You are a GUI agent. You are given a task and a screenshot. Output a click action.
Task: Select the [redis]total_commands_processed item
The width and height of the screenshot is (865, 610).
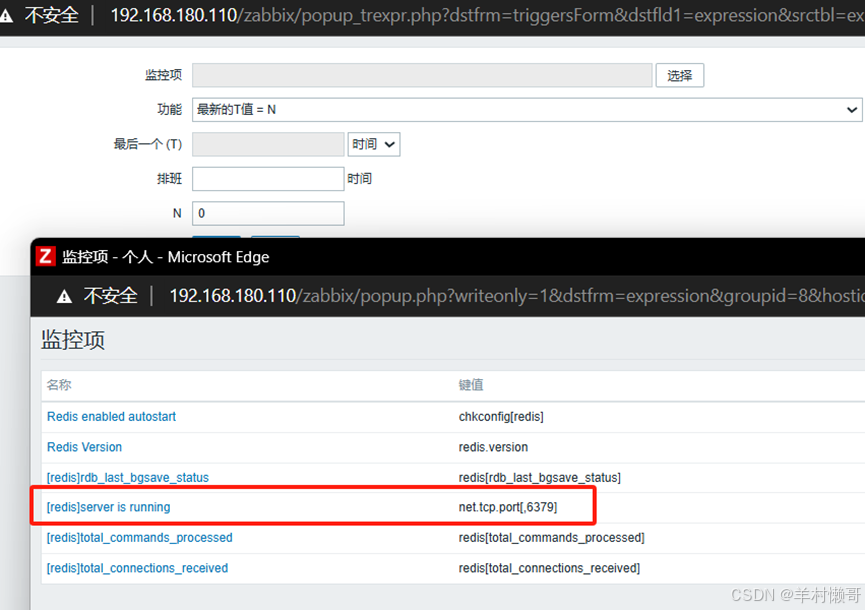(140, 537)
